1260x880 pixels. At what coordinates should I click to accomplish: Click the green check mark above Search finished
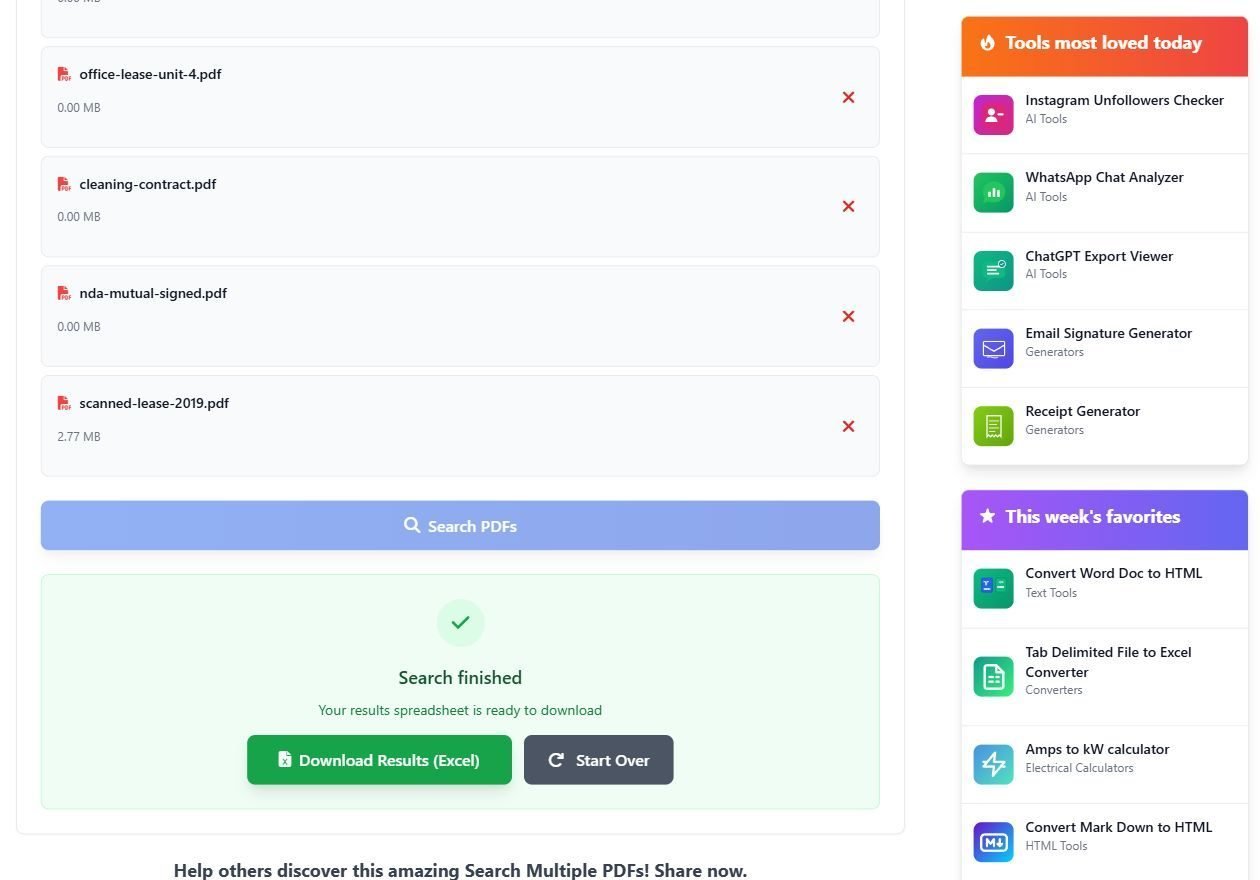tap(460, 623)
